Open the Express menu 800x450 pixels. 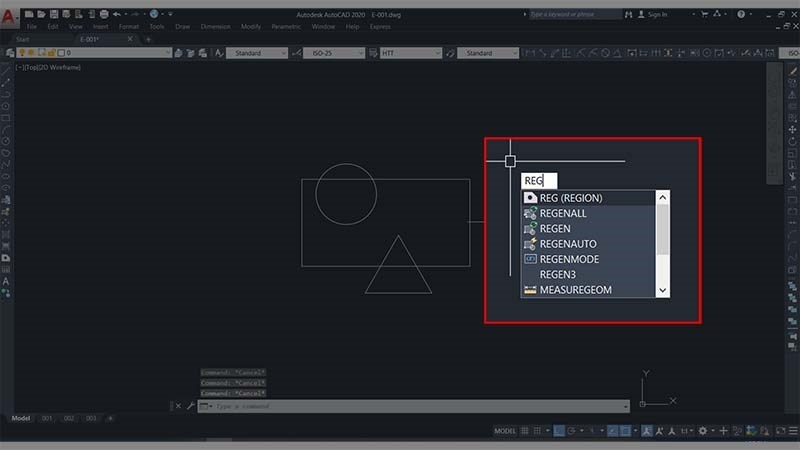380,27
